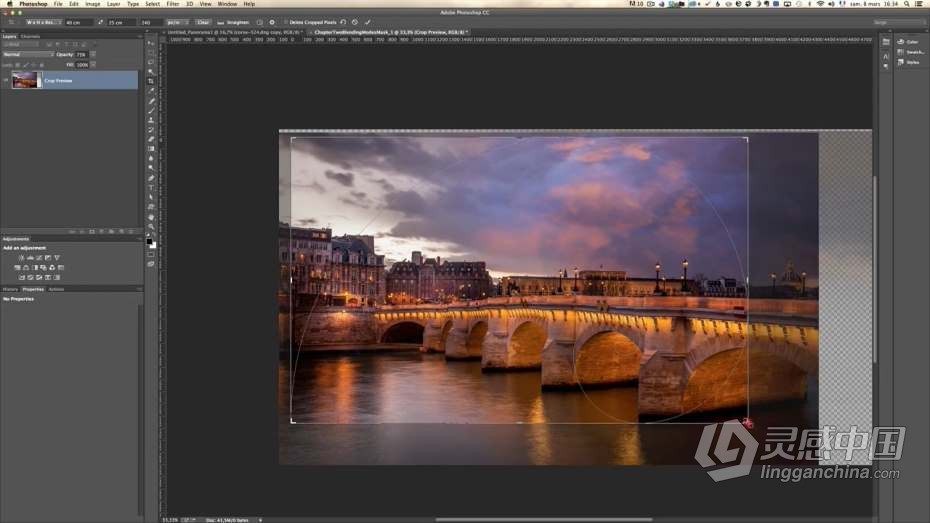Screen dimensions: 930x523
Task: Open the Image menu
Action: coord(93,4)
